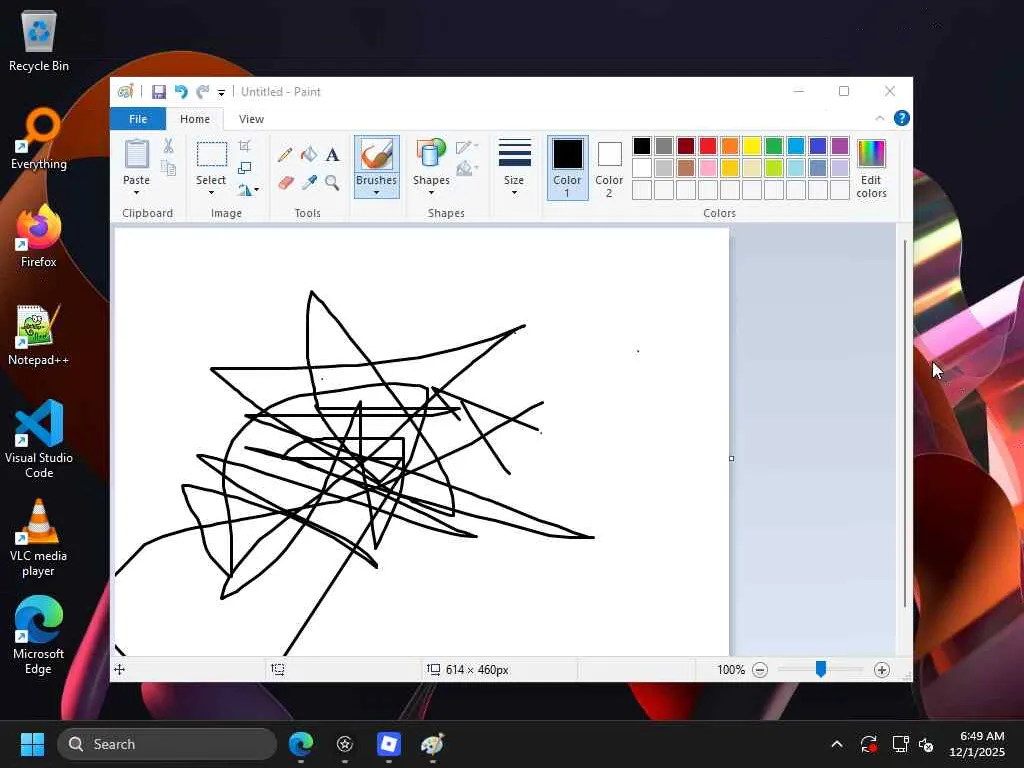Image resolution: width=1024 pixels, height=768 pixels.
Task: Click the Edit colors rainbow icon
Action: 871,154
